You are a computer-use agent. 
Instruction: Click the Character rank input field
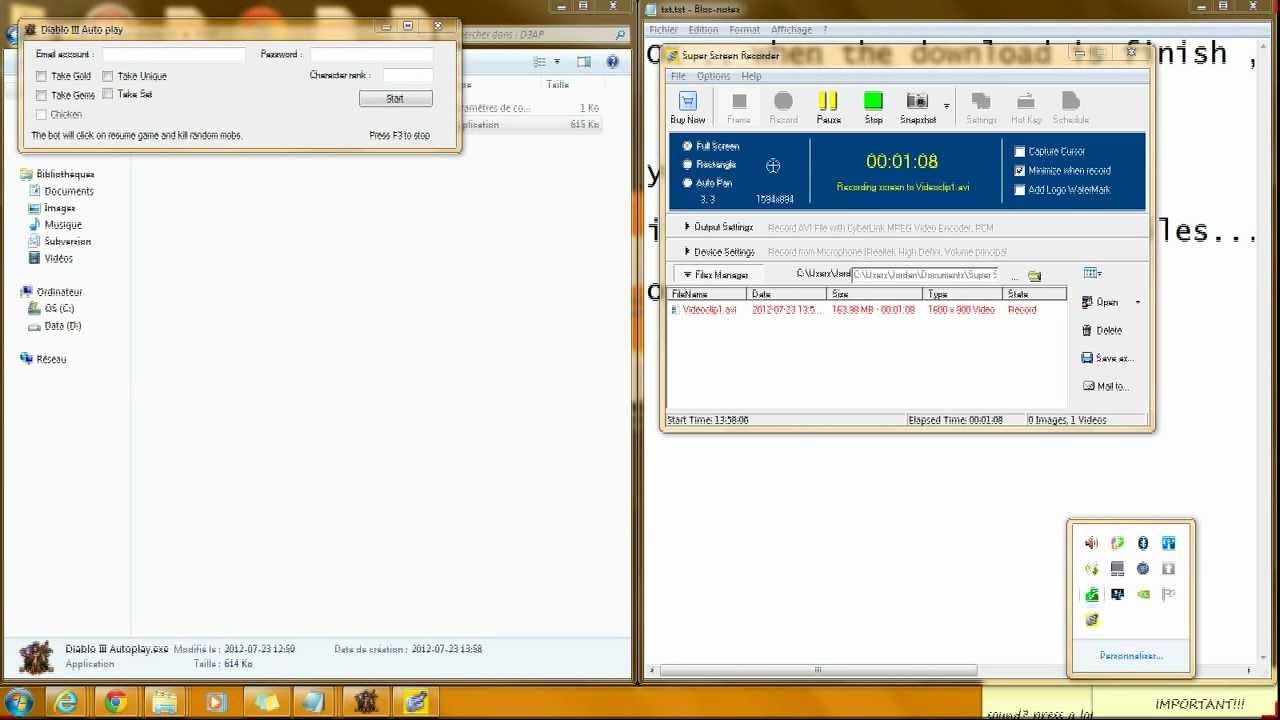click(x=408, y=75)
